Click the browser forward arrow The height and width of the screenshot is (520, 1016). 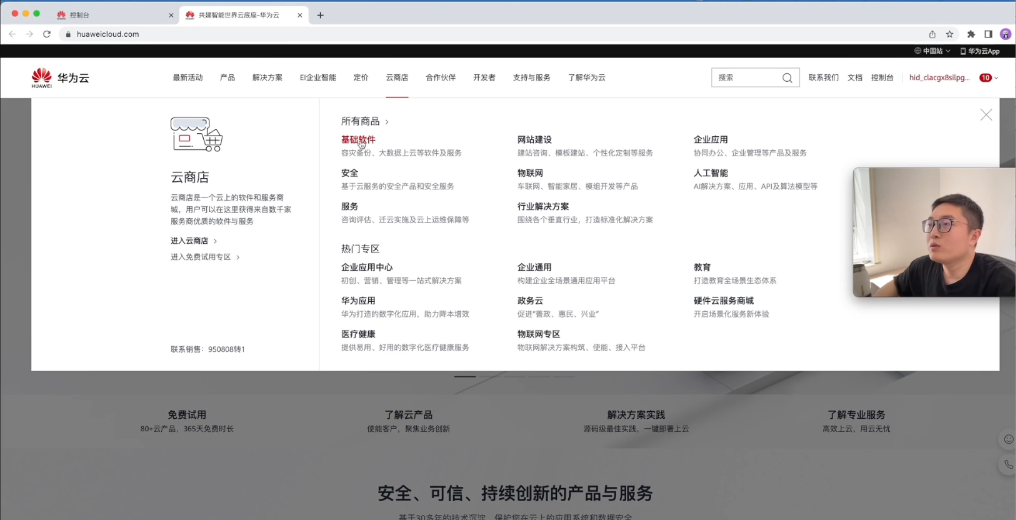29,34
